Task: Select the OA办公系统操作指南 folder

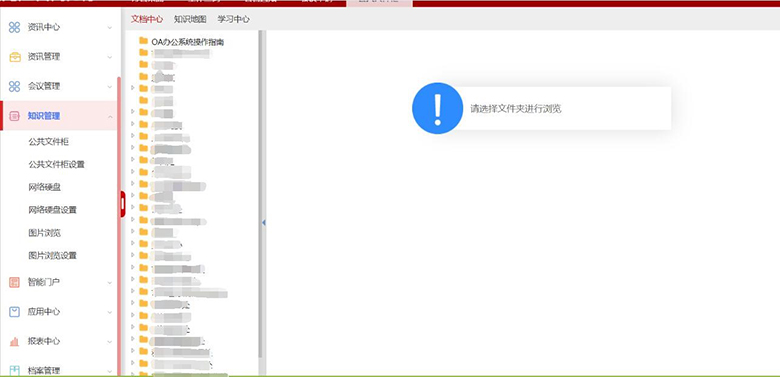Action: click(188, 42)
